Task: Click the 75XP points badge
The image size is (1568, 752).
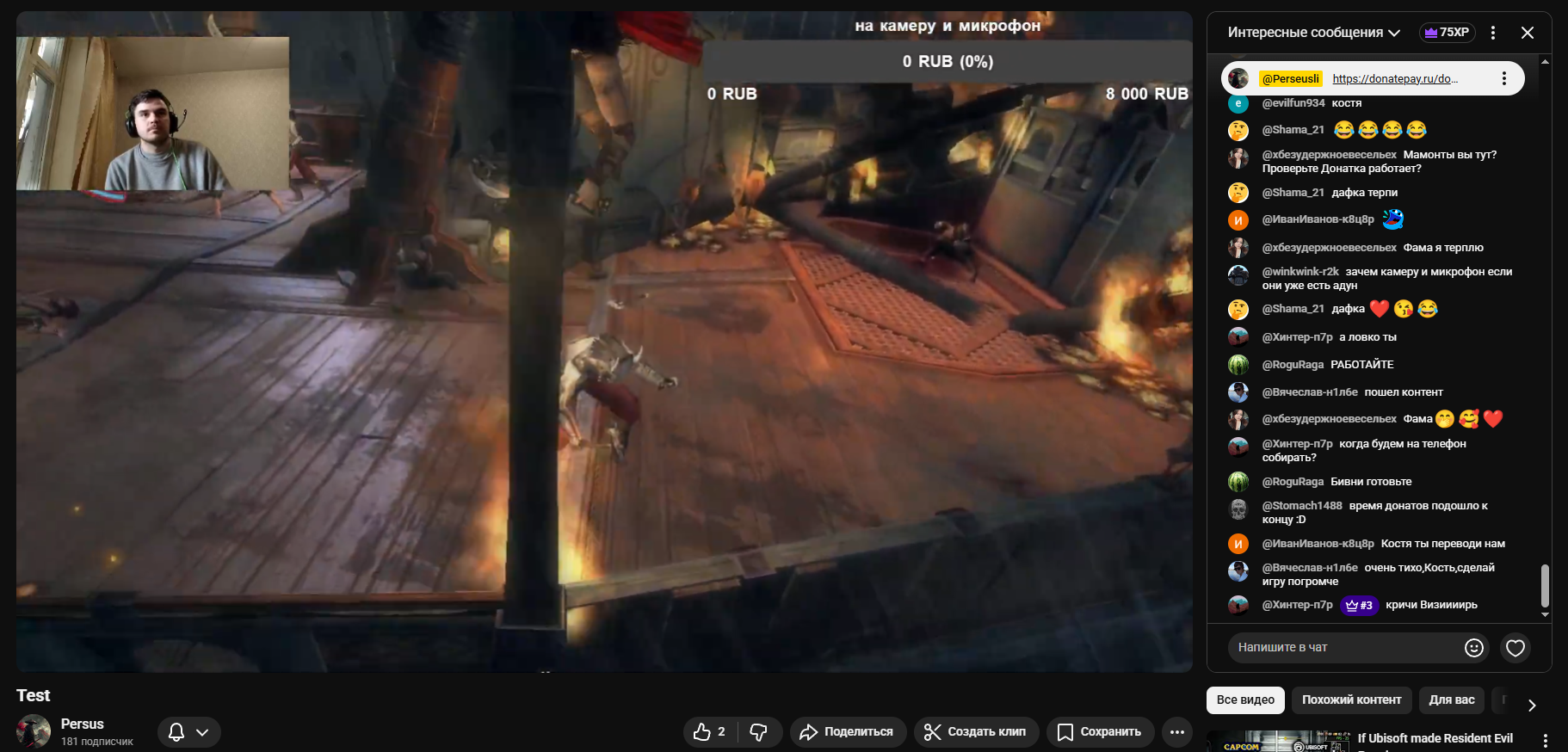Action: click(x=1448, y=33)
